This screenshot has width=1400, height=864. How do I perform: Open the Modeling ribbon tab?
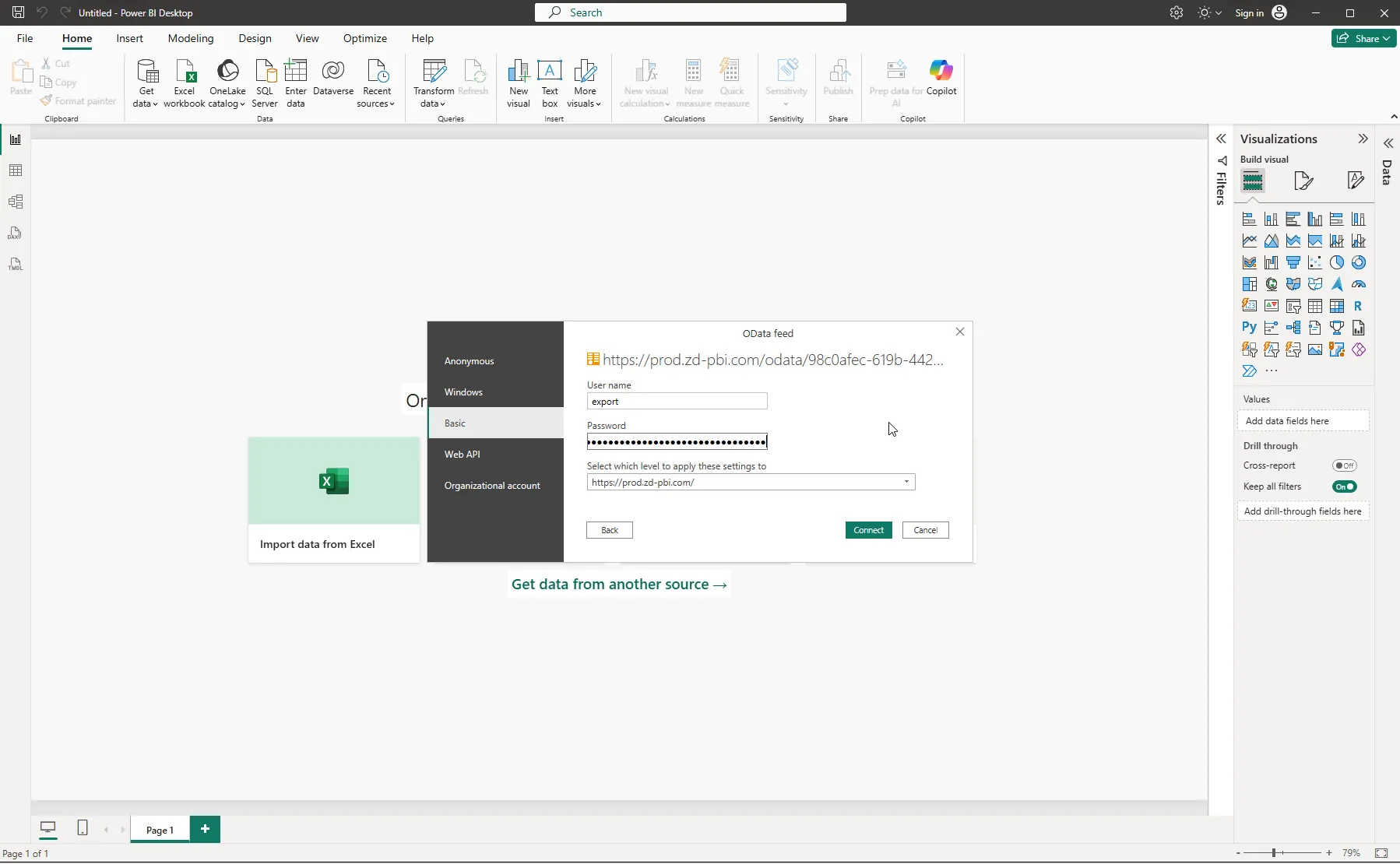191,38
